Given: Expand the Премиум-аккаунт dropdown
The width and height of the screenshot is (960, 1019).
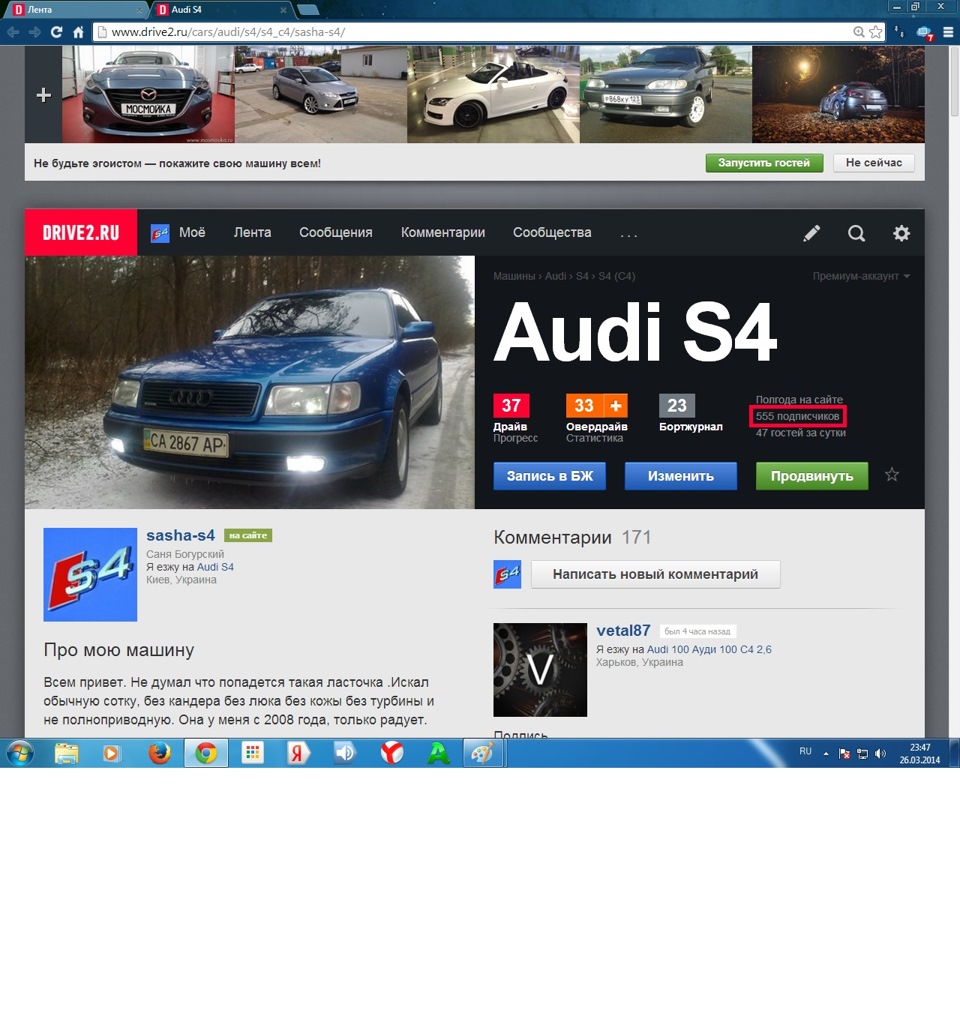Looking at the screenshot, I should pos(861,276).
